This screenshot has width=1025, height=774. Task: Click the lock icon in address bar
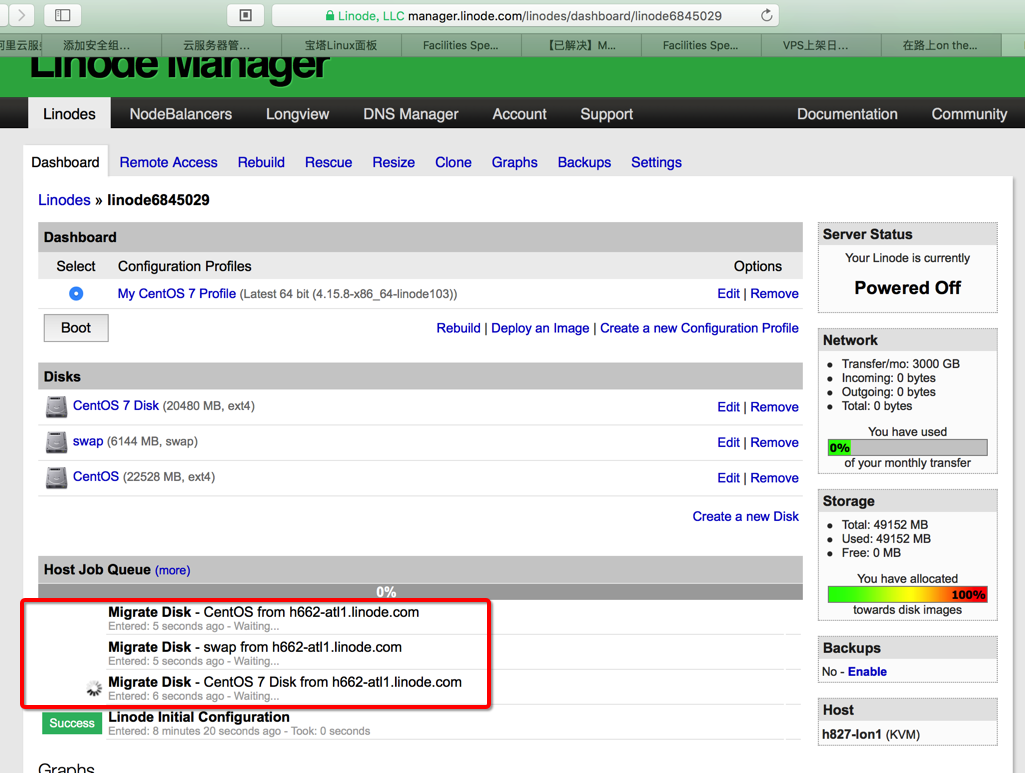(330, 16)
